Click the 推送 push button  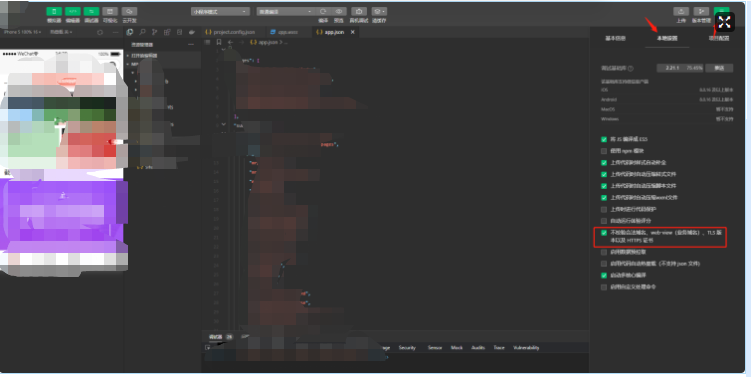(x=719, y=68)
